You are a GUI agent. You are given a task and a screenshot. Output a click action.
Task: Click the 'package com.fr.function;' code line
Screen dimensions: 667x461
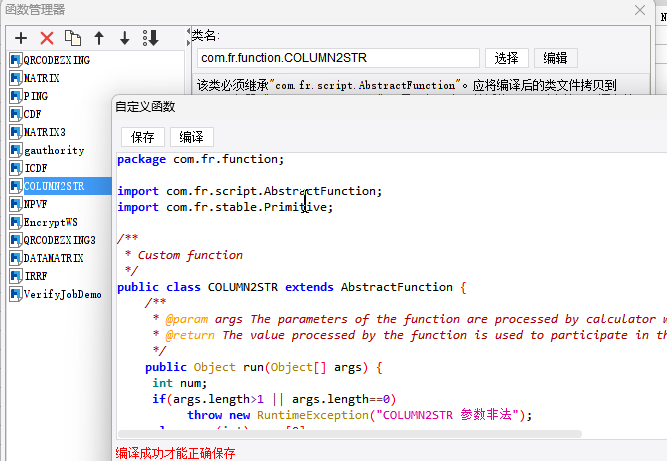pyautogui.click(x=200, y=159)
